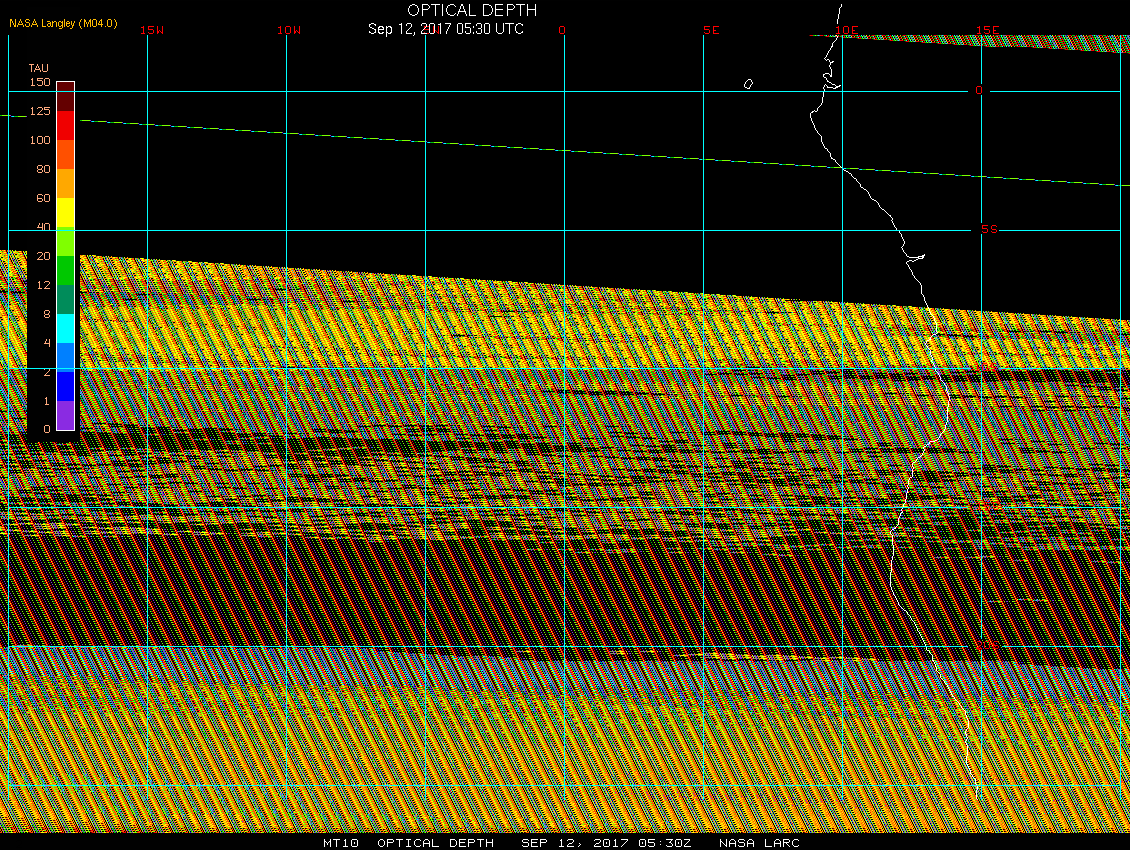Viewport: 1130px width, 850px height.
Task: Click the '5E' longitude label
Action: coord(711,30)
